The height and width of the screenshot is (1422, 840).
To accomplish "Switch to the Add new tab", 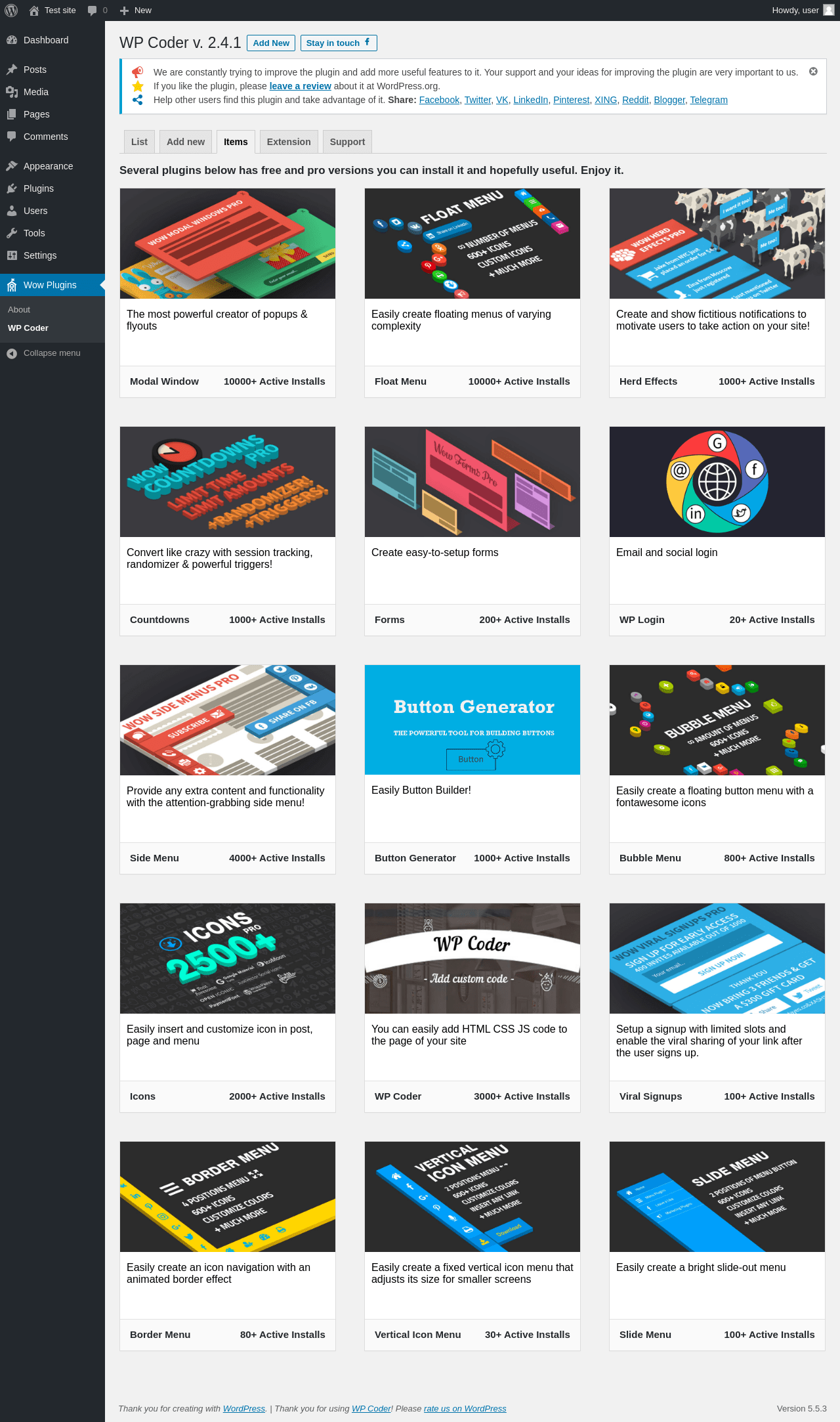I will [186, 142].
